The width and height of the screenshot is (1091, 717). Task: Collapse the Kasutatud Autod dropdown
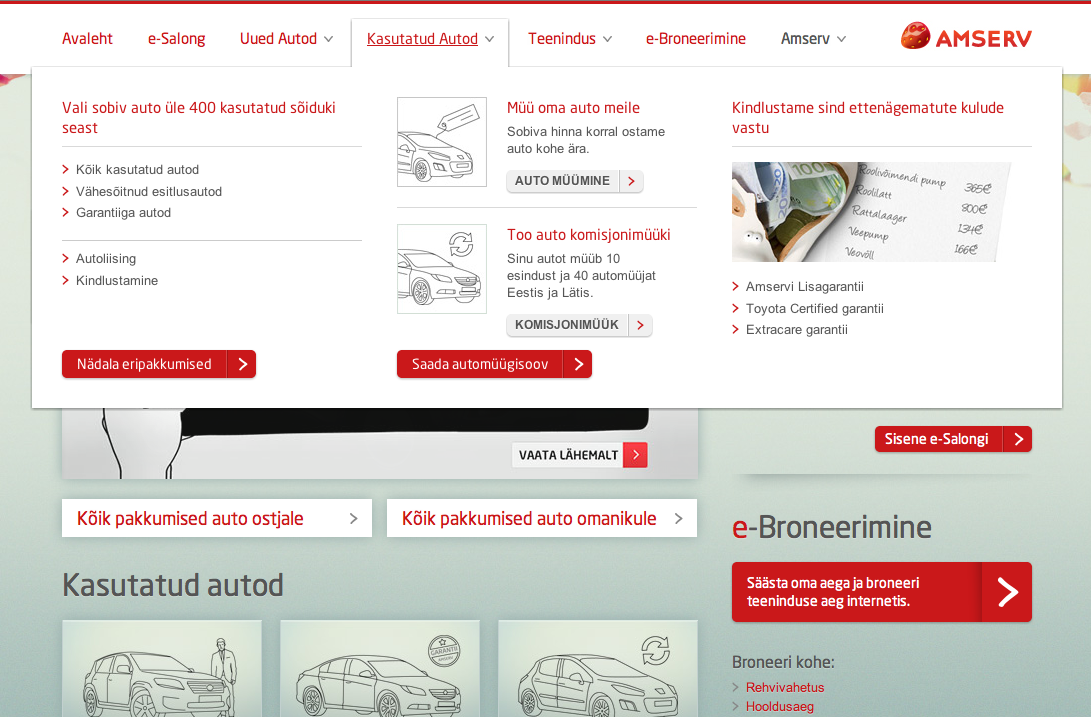pos(430,40)
